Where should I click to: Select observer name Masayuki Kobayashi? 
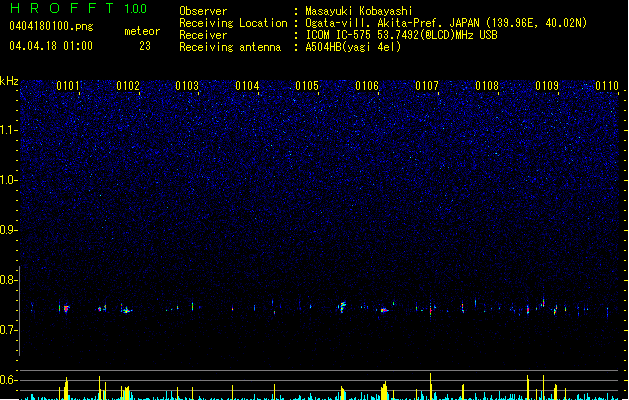[x=359, y=11]
